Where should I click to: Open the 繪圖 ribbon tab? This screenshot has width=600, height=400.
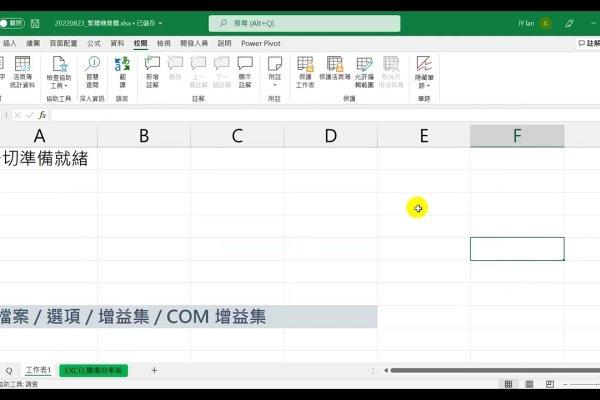pyautogui.click(x=33, y=43)
